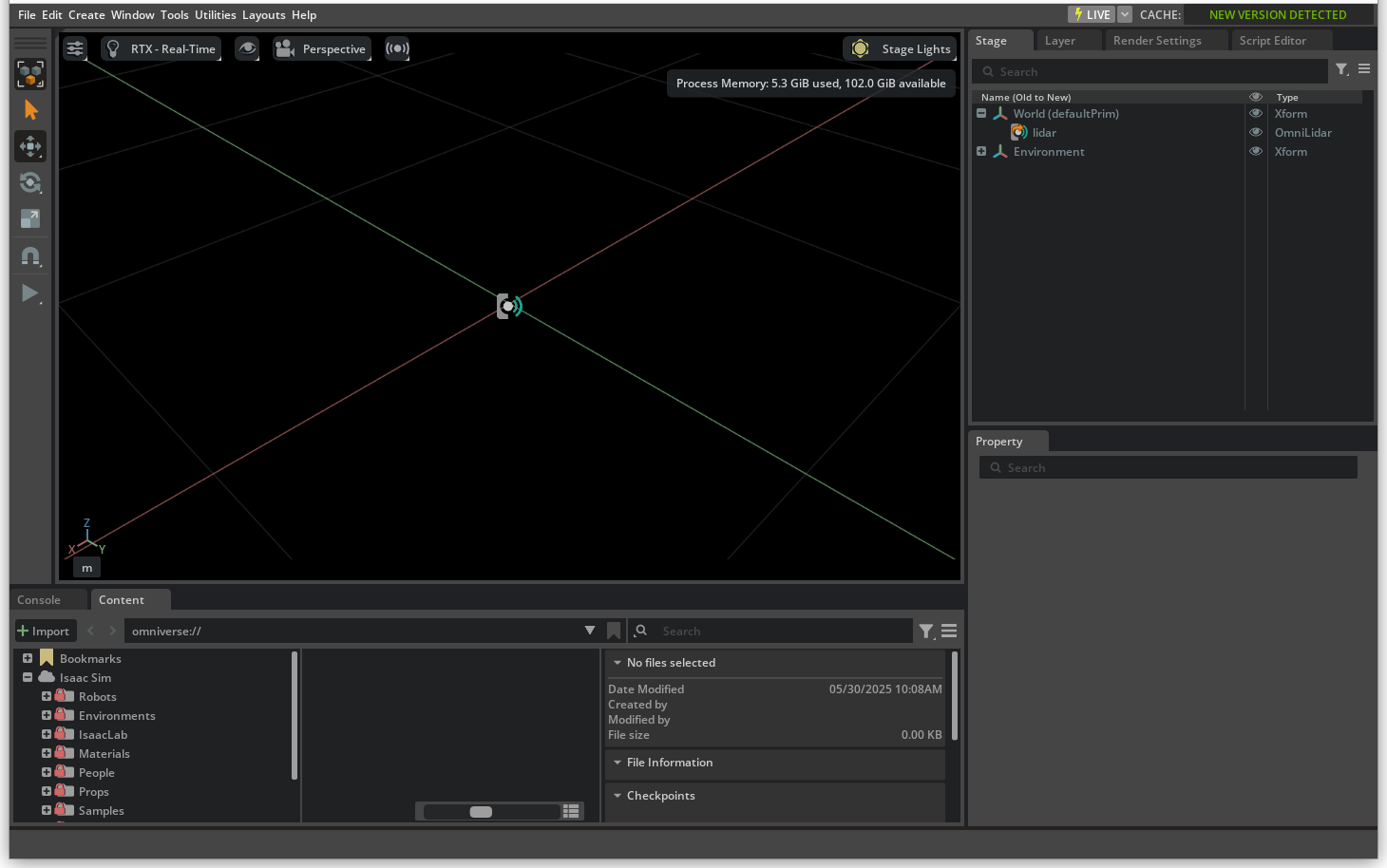This screenshot has width=1387, height=868.
Task: Select the arrow selection tool
Action: pyautogui.click(x=30, y=110)
